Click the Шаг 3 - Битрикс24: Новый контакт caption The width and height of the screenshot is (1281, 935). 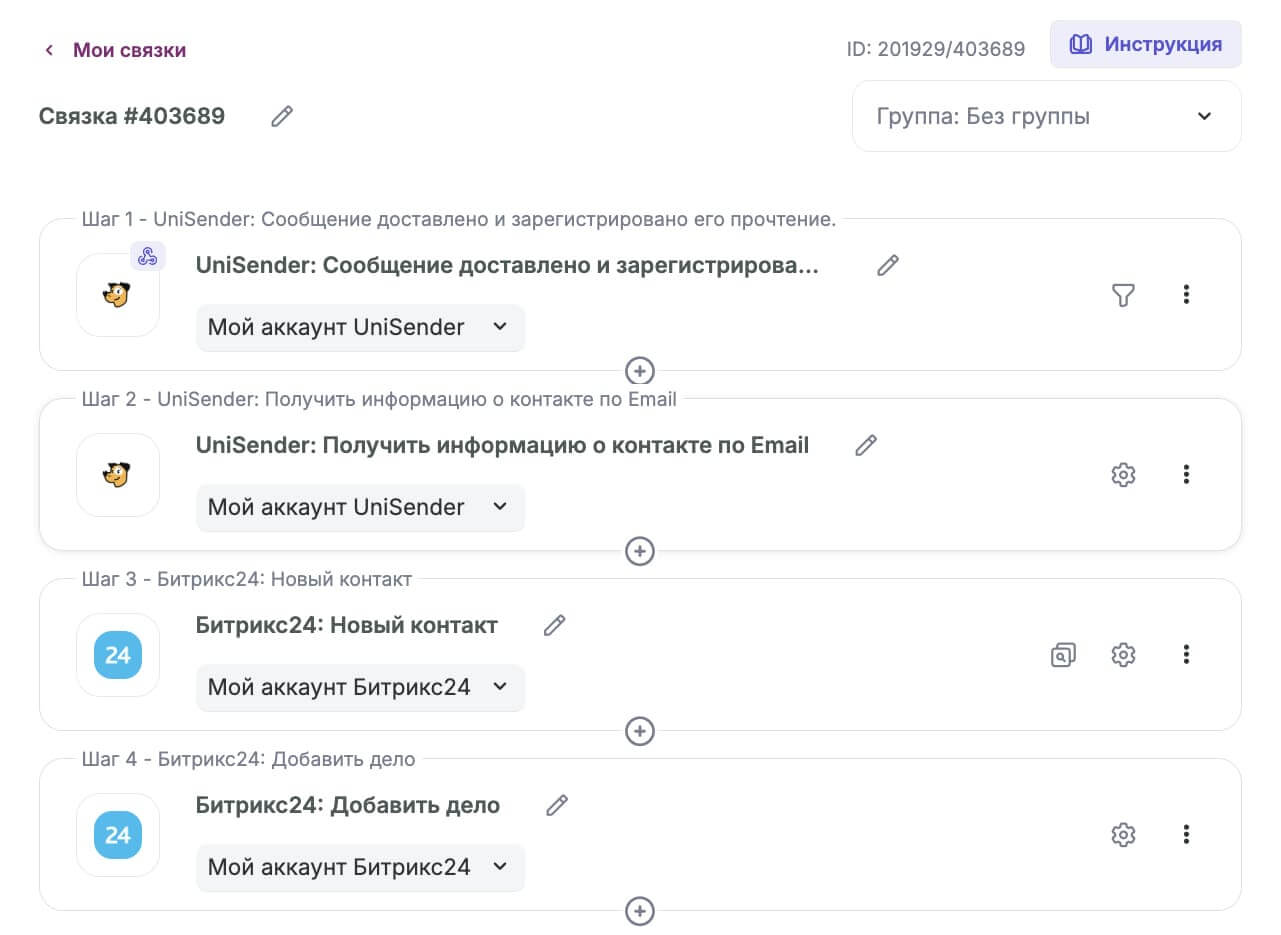tap(247, 579)
